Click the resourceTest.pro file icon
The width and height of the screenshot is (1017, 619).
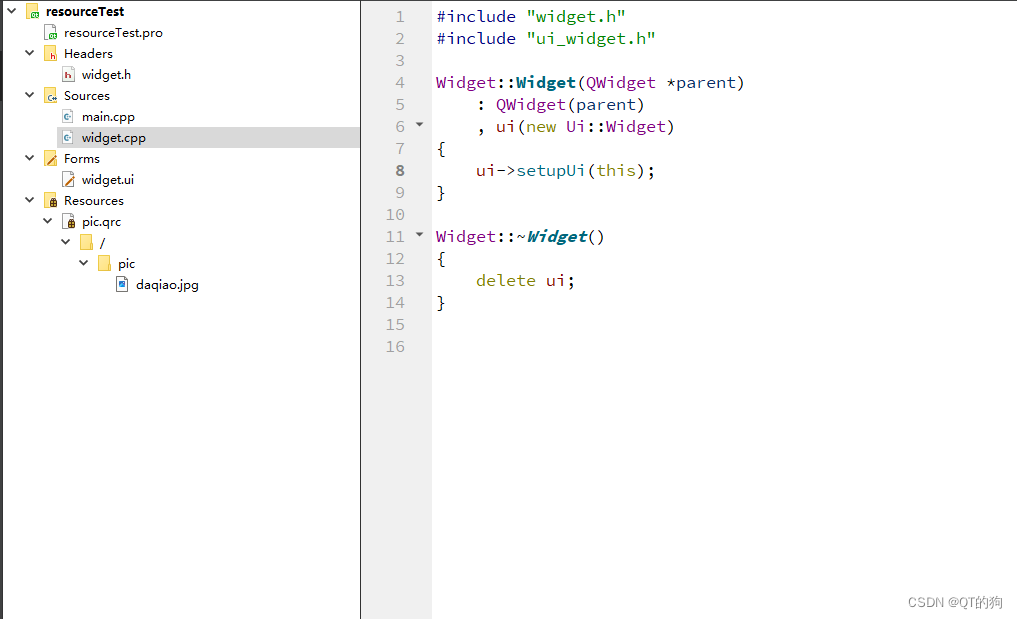point(51,32)
